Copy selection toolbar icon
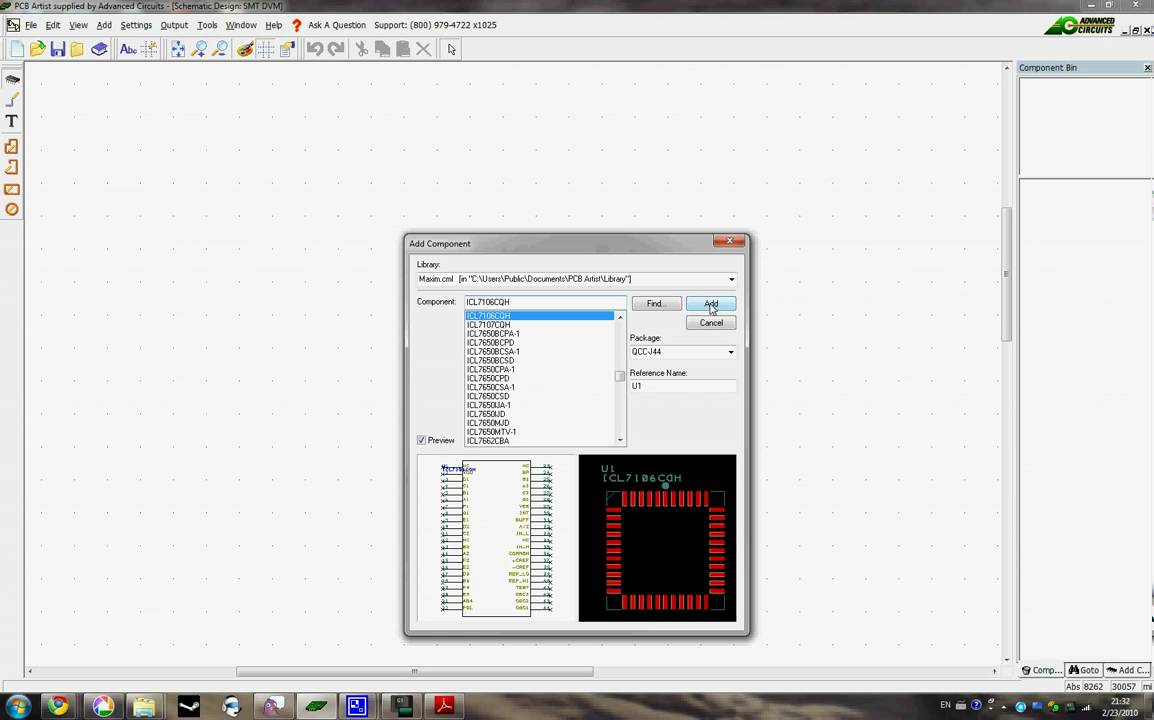The height and width of the screenshot is (720, 1154). [382, 49]
